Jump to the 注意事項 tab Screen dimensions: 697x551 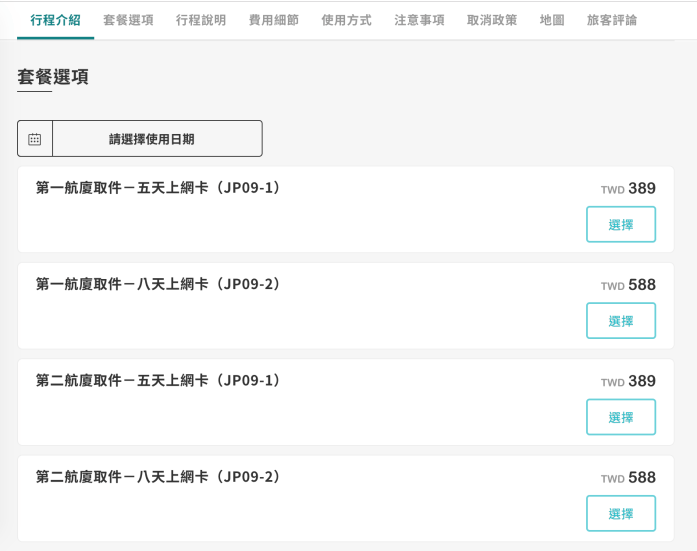[x=419, y=20]
